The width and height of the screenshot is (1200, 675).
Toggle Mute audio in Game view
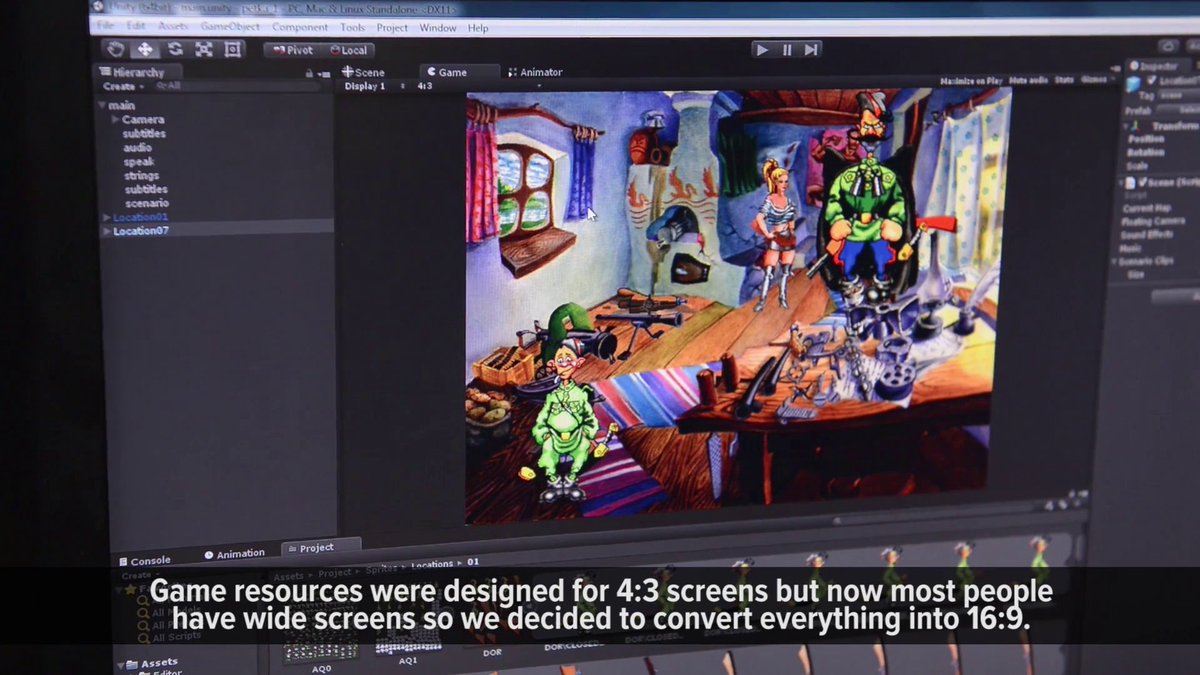click(1029, 80)
